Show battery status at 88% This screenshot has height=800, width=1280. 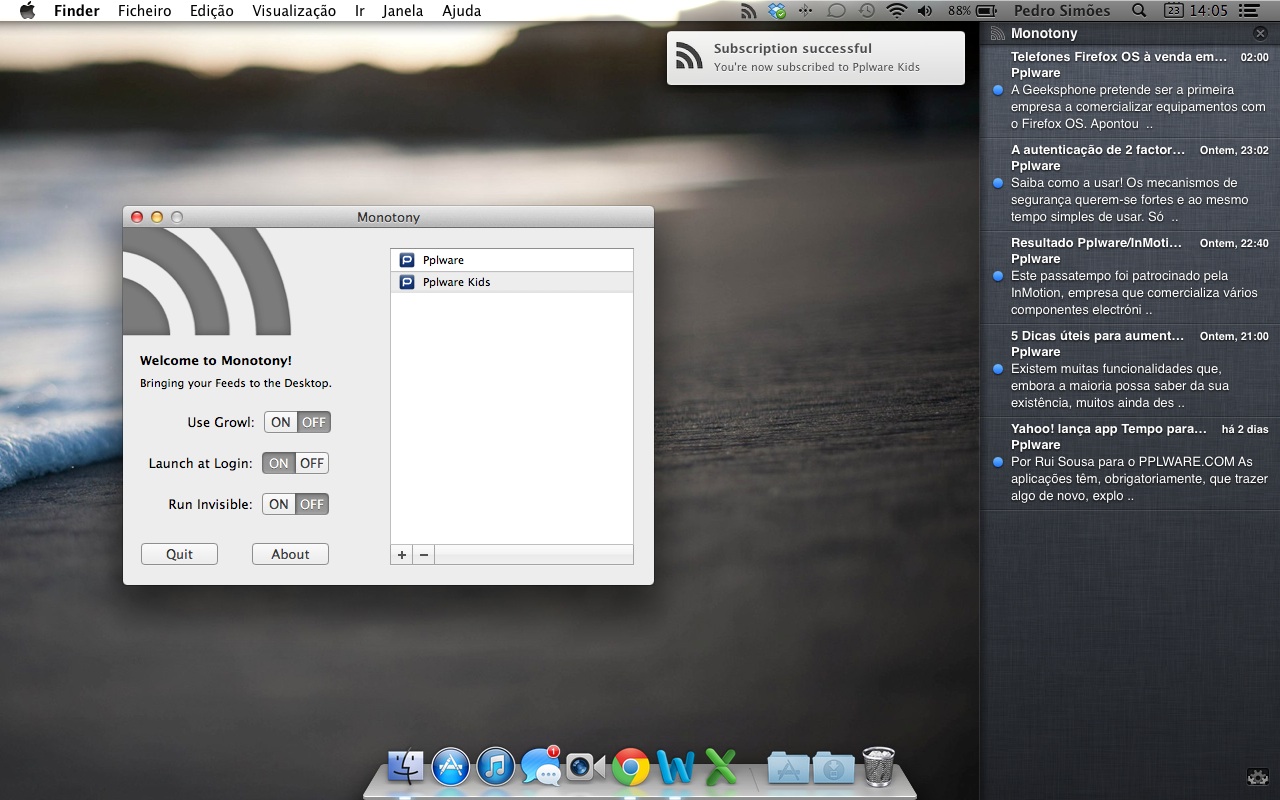click(x=973, y=11)
